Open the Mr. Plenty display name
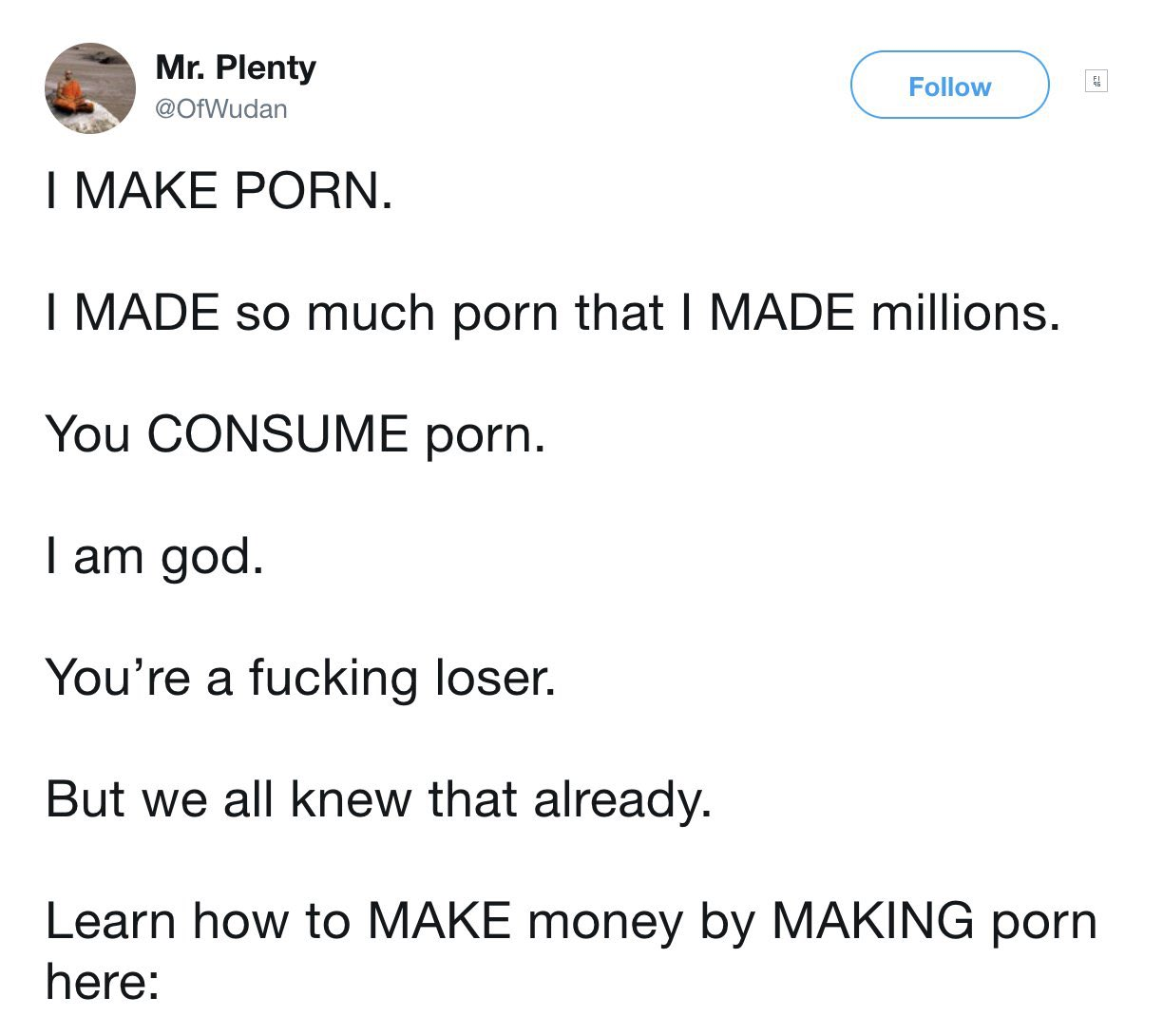Viewport: 1163px width, 1036px height. 235,67
